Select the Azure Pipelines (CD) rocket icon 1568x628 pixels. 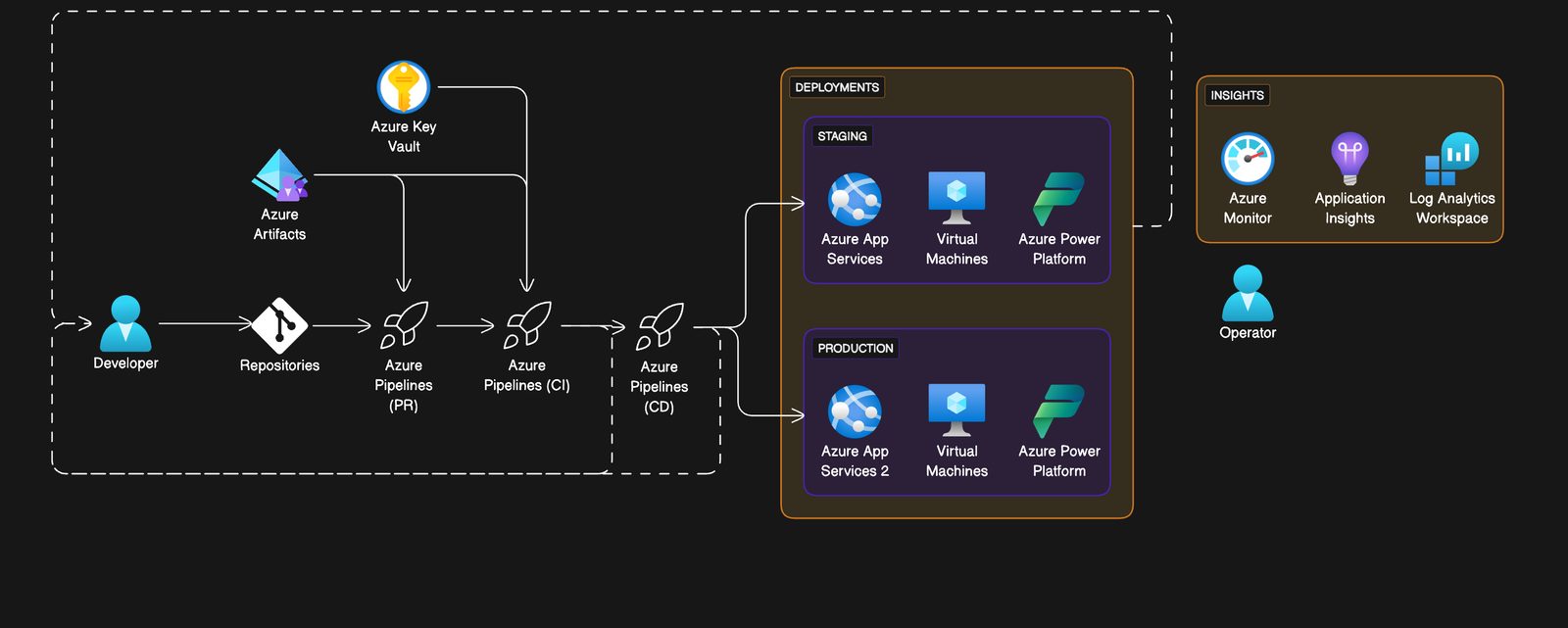660,327
